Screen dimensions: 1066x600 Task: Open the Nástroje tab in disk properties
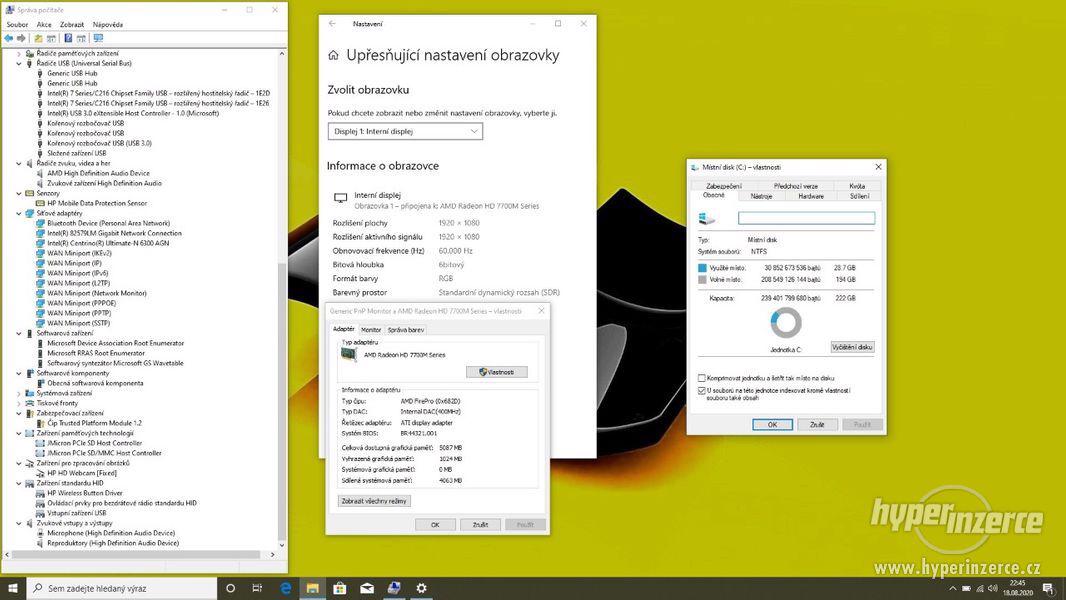point(761,196)
